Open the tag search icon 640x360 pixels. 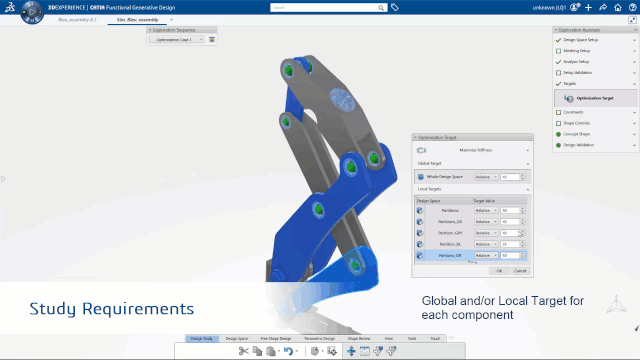tap(394, 7)
